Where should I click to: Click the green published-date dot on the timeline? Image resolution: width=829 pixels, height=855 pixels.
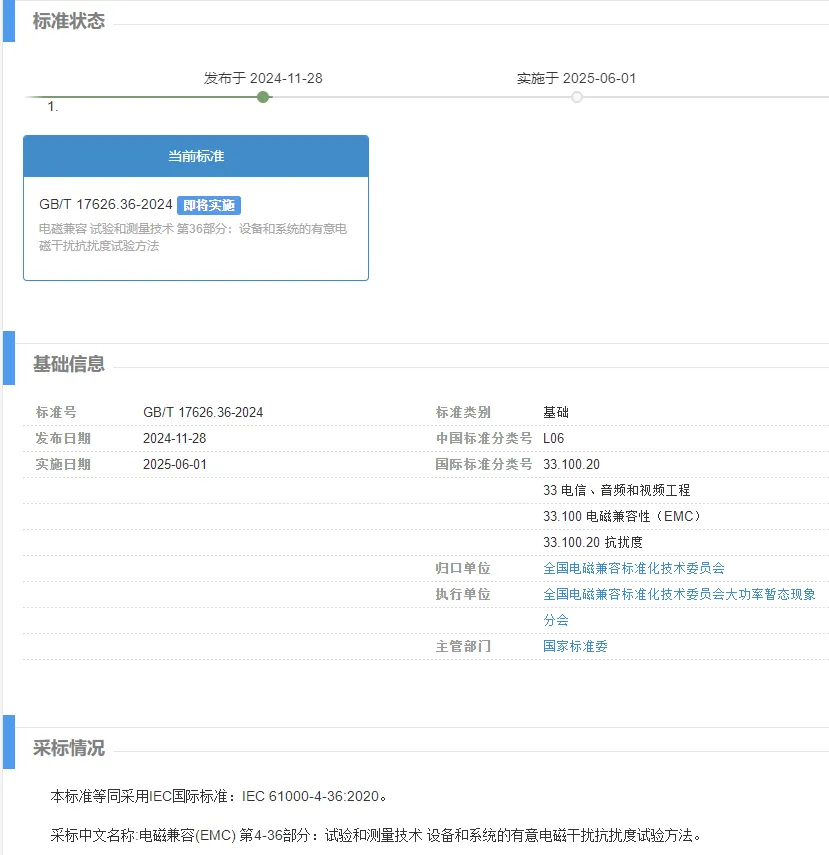(263, 97)
